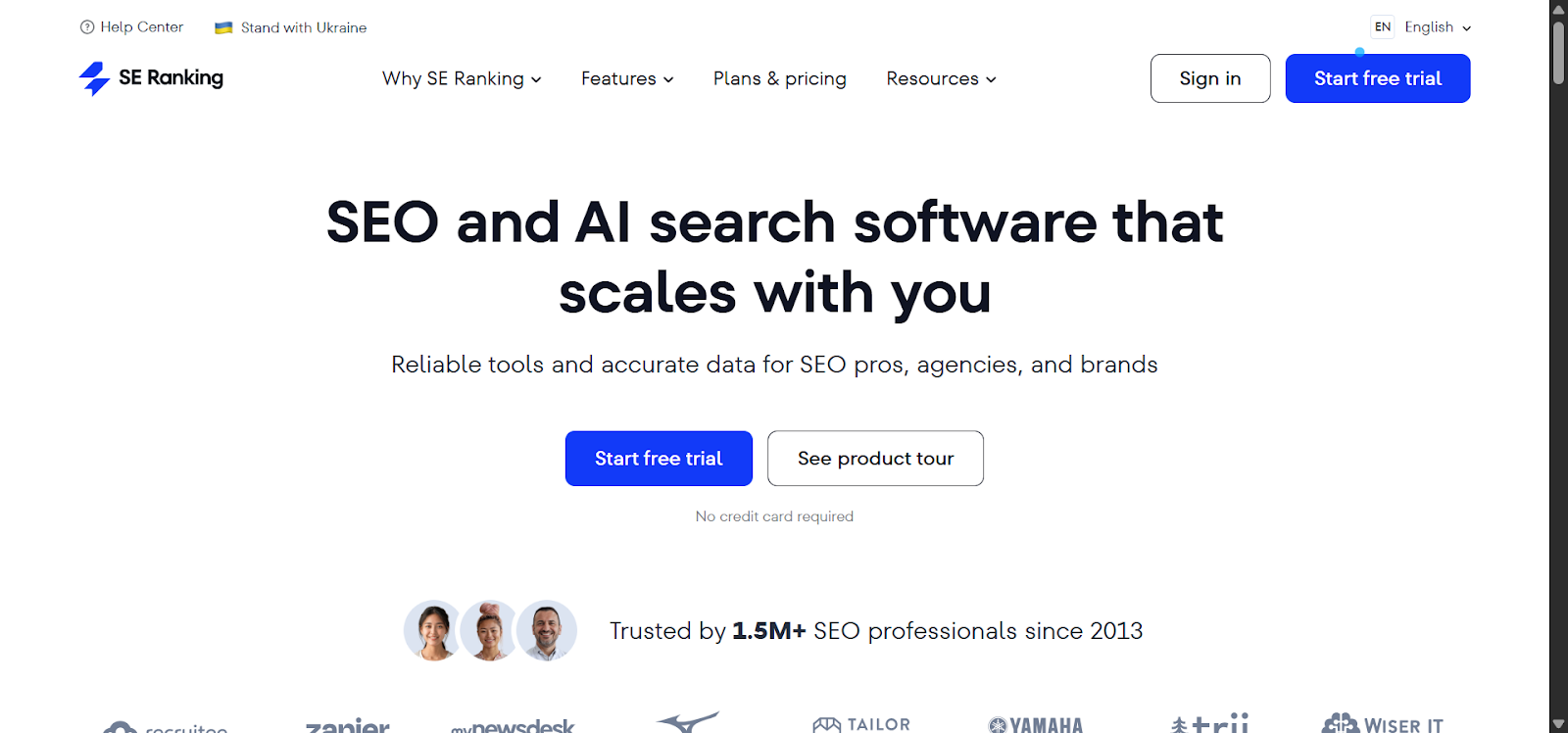Expand the Resources dropdown
Viewport: 1568px width, 733px height.
click(x=940, y=78)
